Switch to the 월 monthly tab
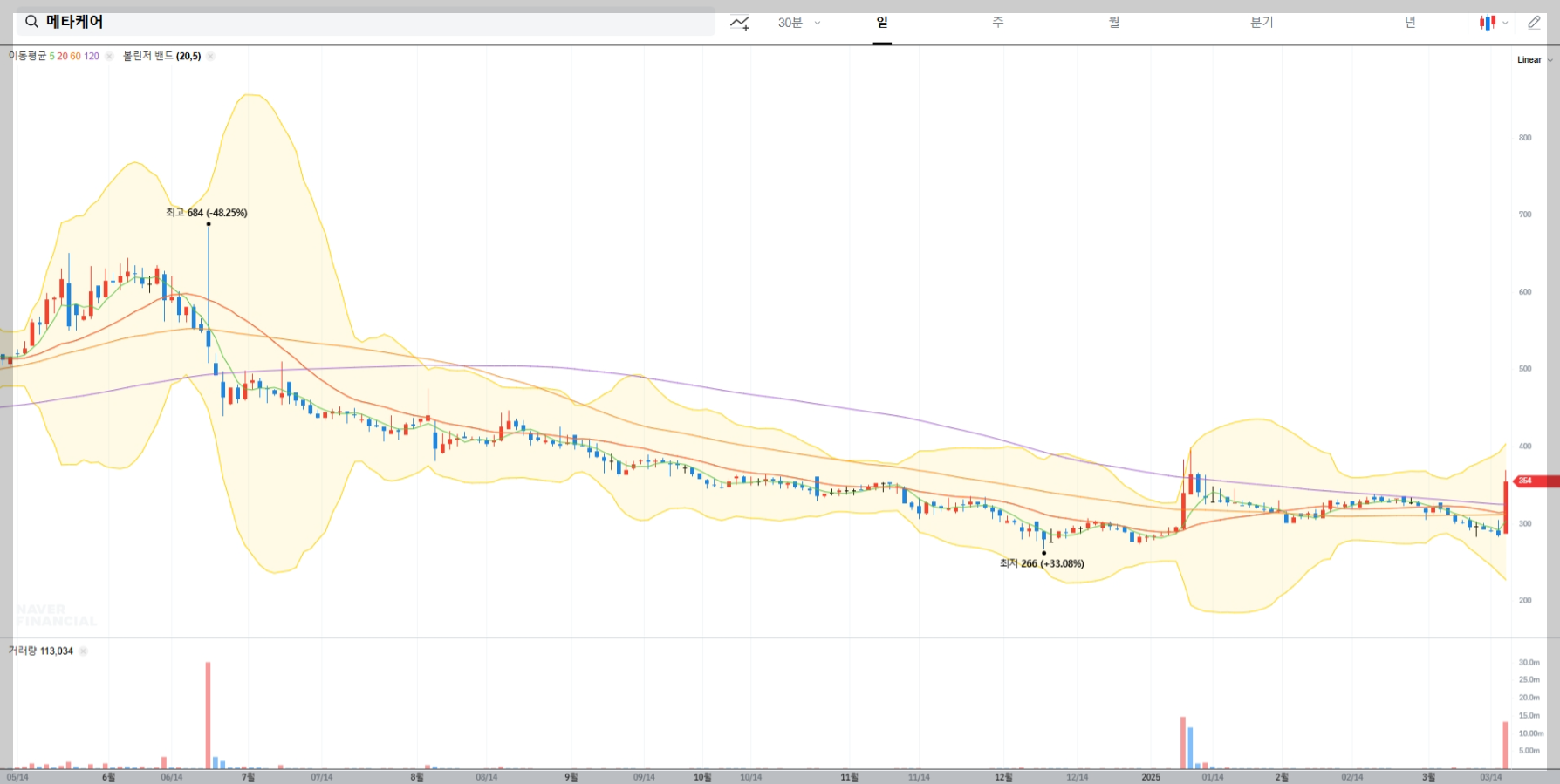The image size is (1560, 784). (x=1114, y=23)
